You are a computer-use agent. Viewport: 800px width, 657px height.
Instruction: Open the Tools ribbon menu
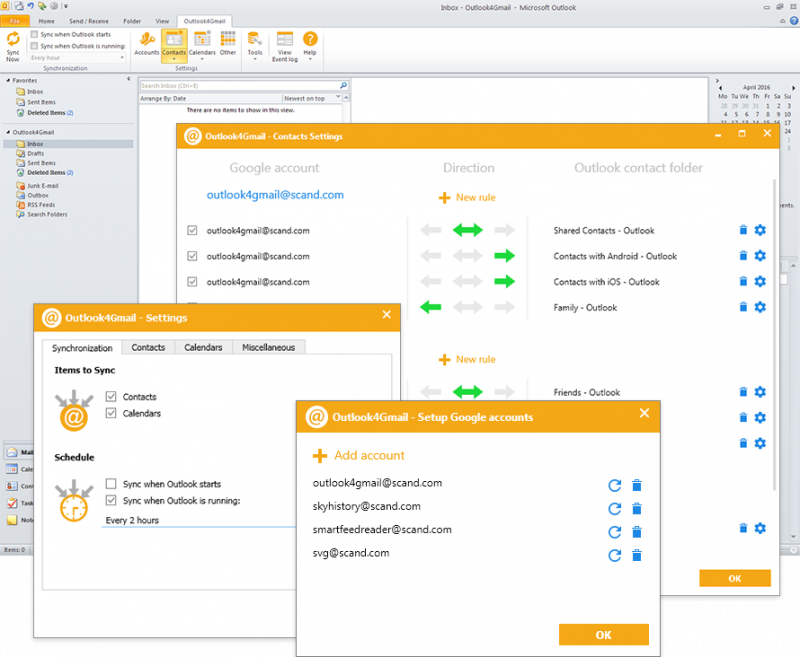pos(255,45)
